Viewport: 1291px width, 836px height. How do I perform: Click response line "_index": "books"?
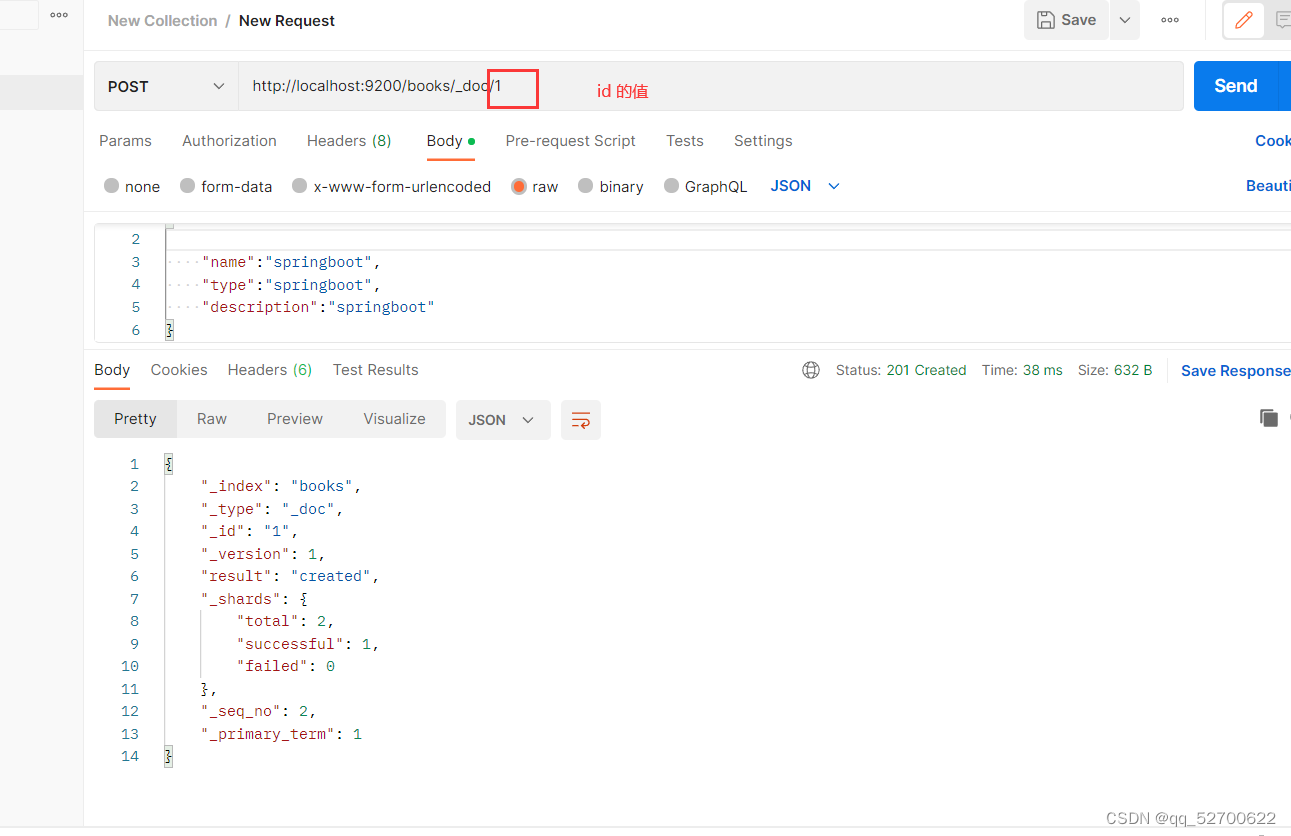coord(281,486)
